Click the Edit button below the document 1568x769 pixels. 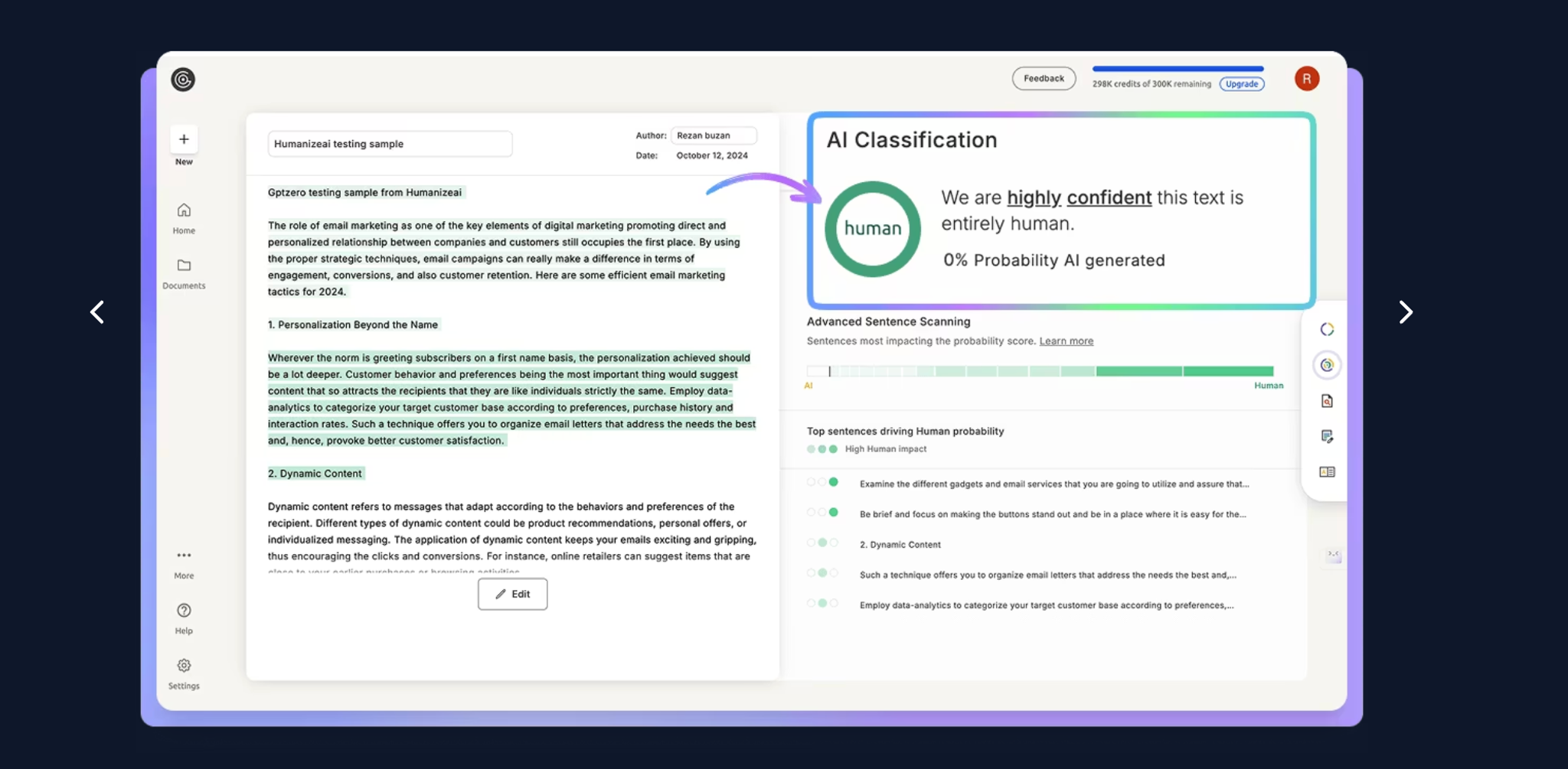point(512,594)
